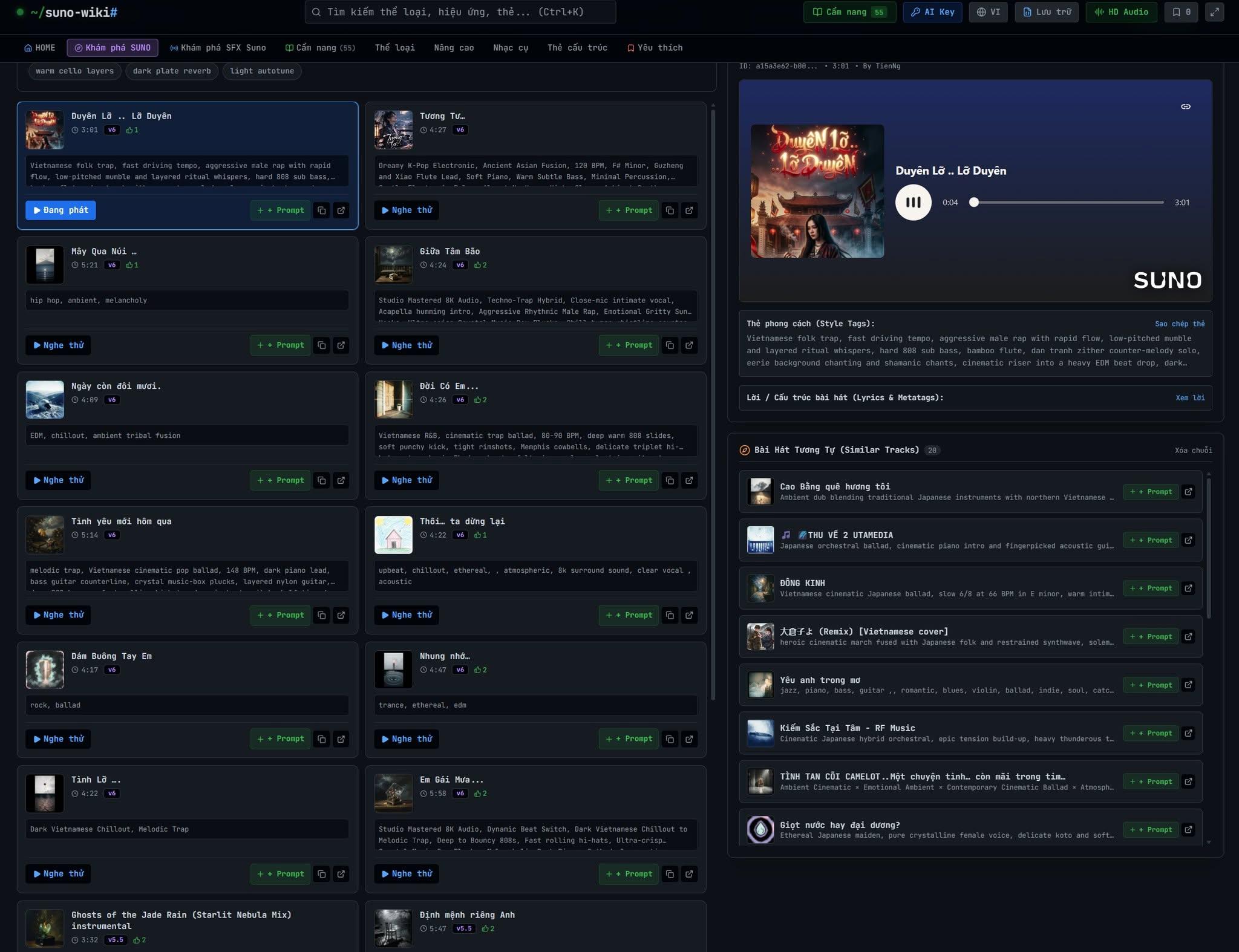The height and width of the screenshot is (952, 1239).
Task: Switch to Thể loại tab
Action: pyautogui.click(x=395, y=48)
